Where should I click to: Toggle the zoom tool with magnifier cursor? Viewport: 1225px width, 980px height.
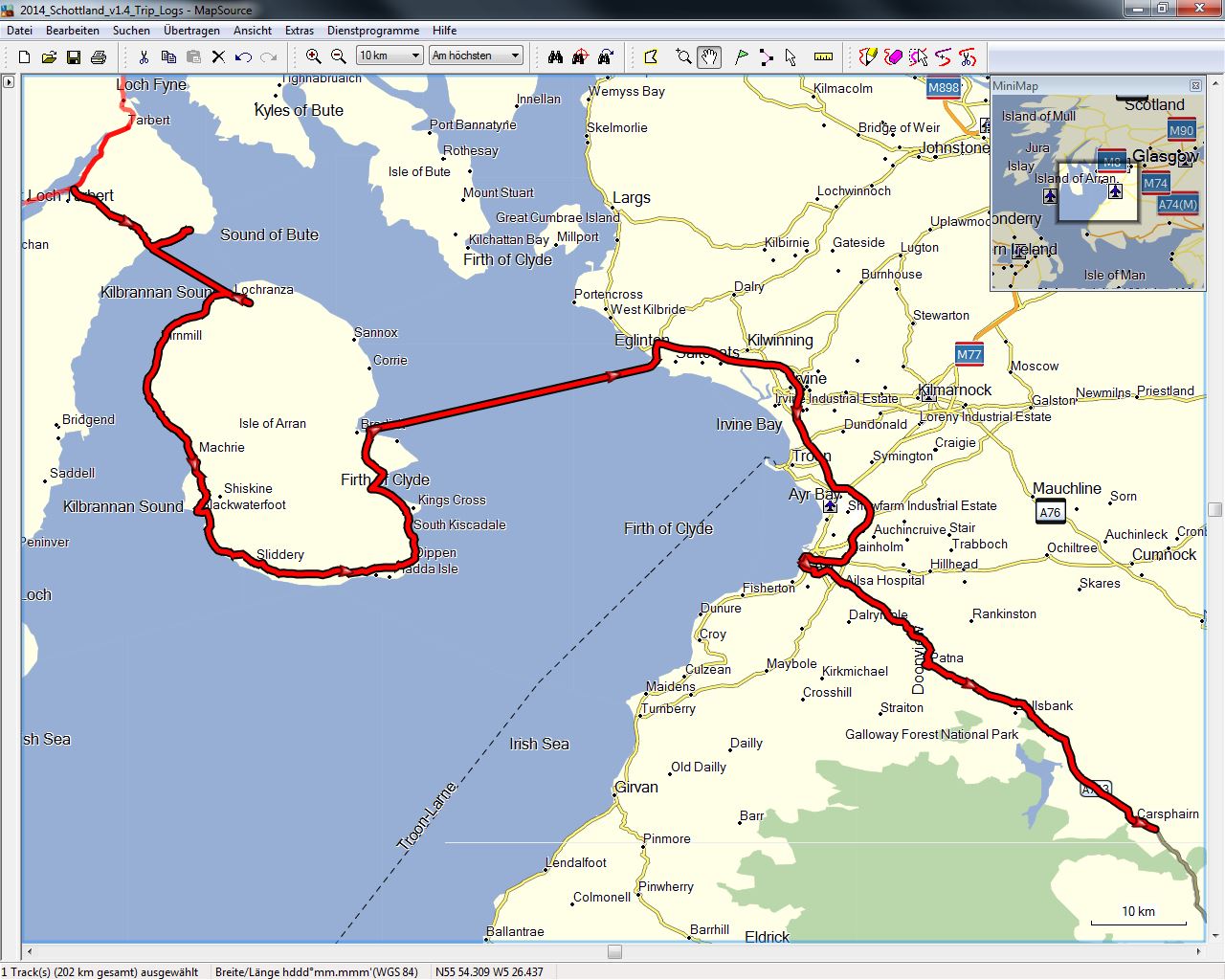click(x=683, y=57)
